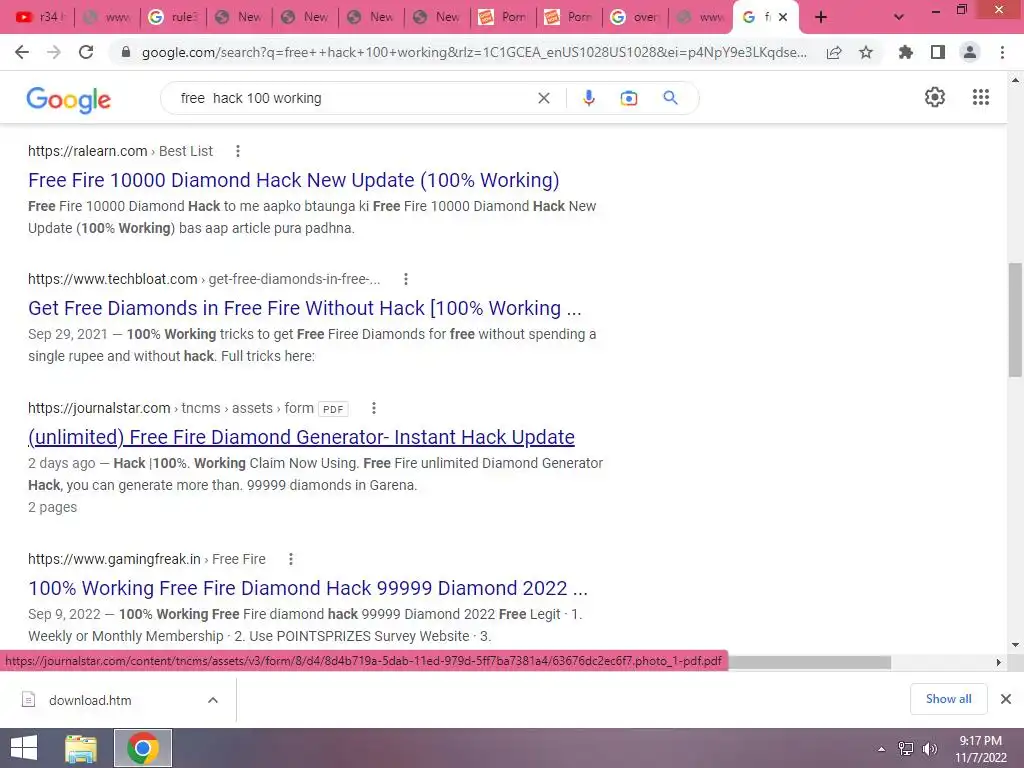The height and width of the screenshot is (768, 1024).
Task: Click the vertical scrollbar thumb
Action: point(1015,320)
